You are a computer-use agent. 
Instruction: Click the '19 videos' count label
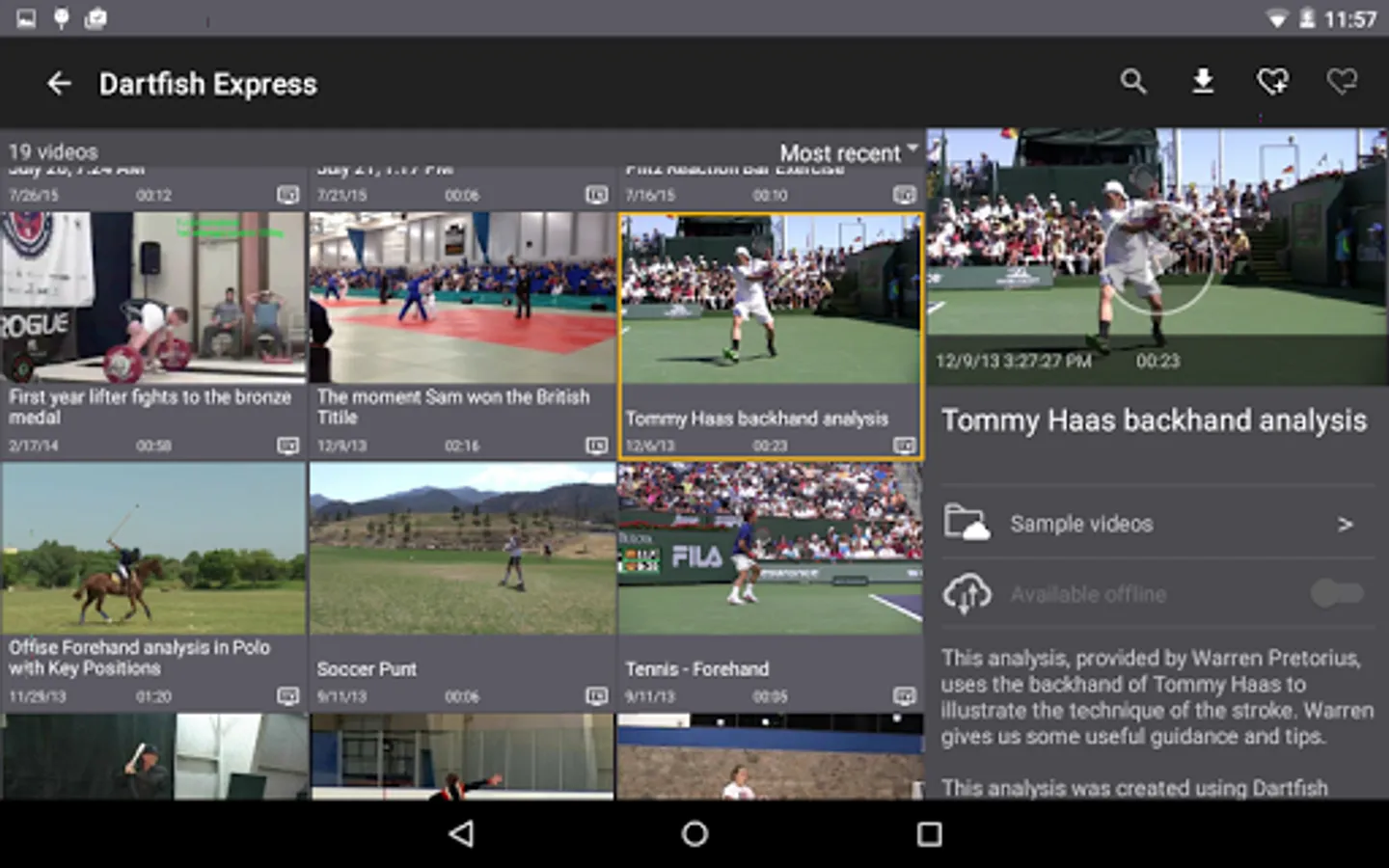pyautogui.click(x=53, y=151)
